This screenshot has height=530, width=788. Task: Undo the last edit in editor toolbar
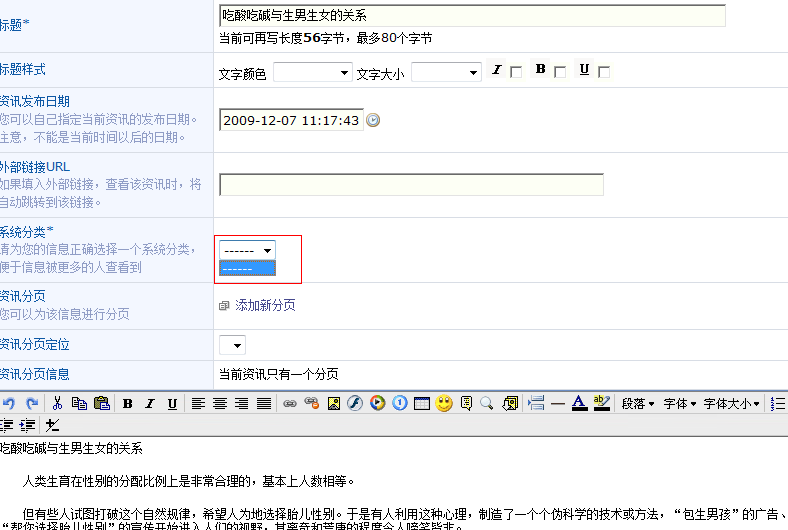(x=9, y=403)
